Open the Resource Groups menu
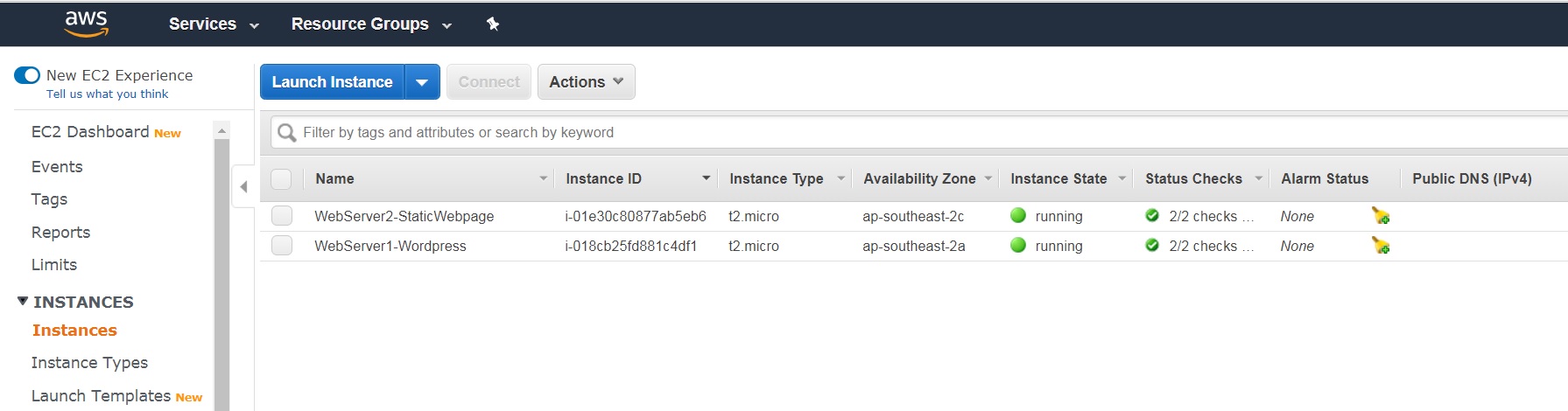The image size is (1568, 411). click(x=371, y=24)
